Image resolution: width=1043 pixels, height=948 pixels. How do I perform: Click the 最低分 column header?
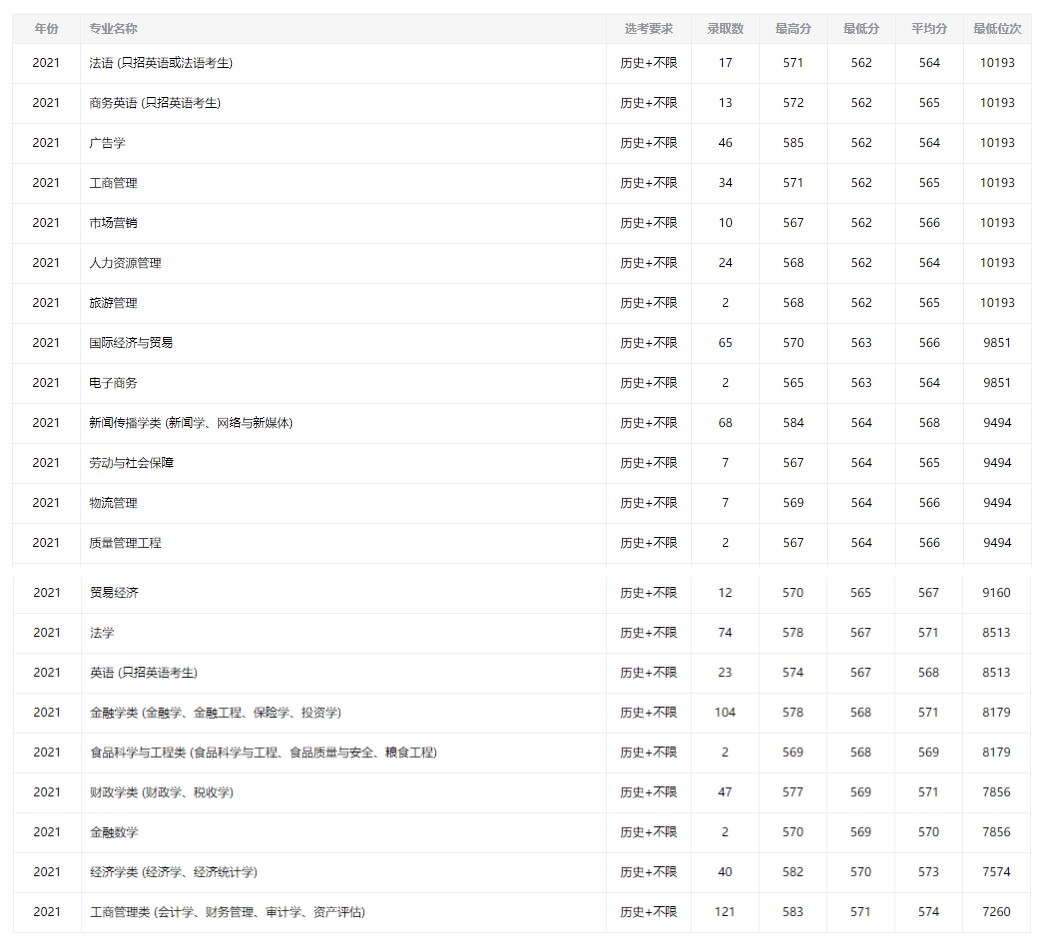coord(861,29)
